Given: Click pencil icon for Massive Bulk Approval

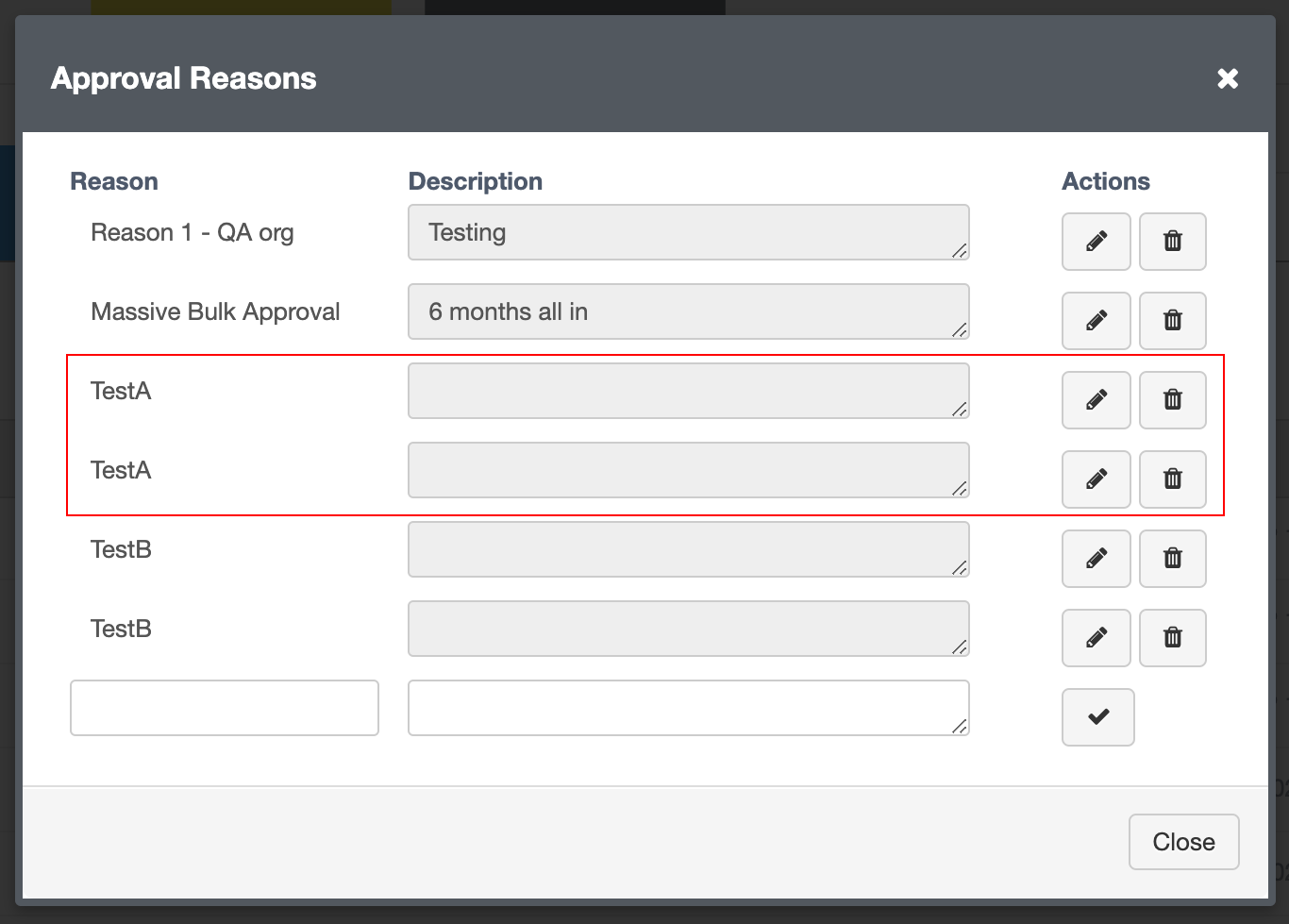Looking at the screenshot, I should [1096, 321].
